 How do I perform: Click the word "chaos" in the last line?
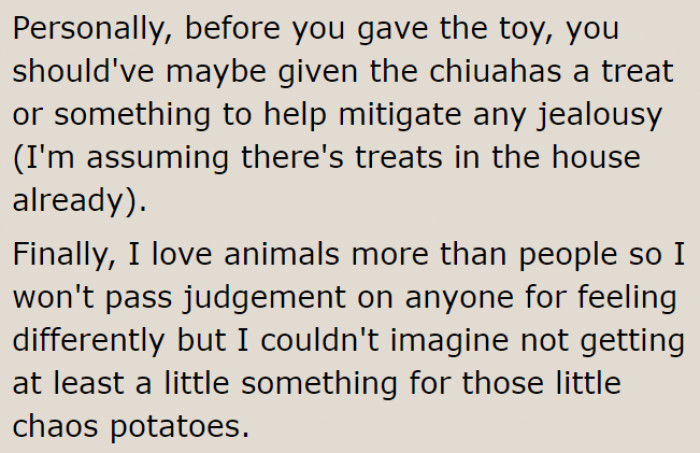pyautogui.click(x=57, y=426)
